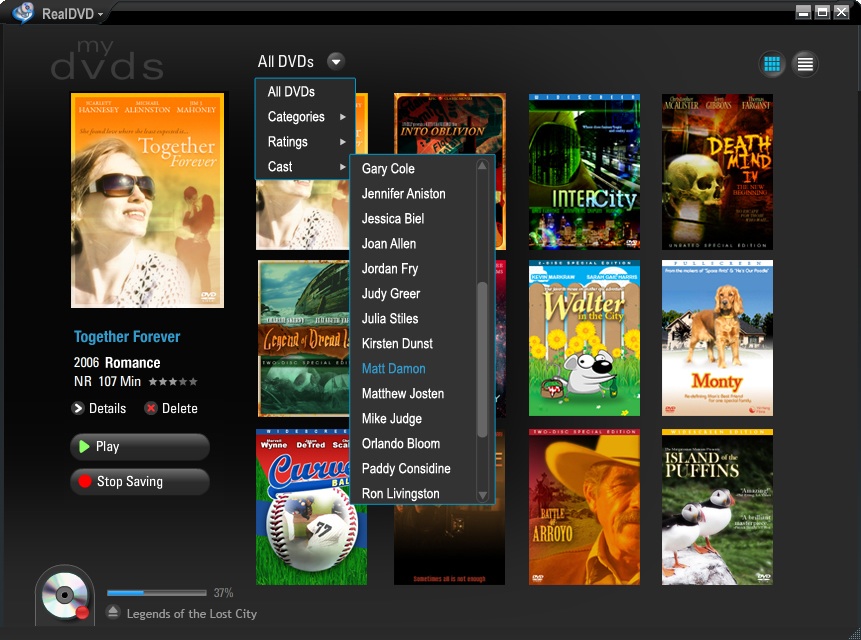Expand the Categories submenu arrow

[x=343, y=116]
